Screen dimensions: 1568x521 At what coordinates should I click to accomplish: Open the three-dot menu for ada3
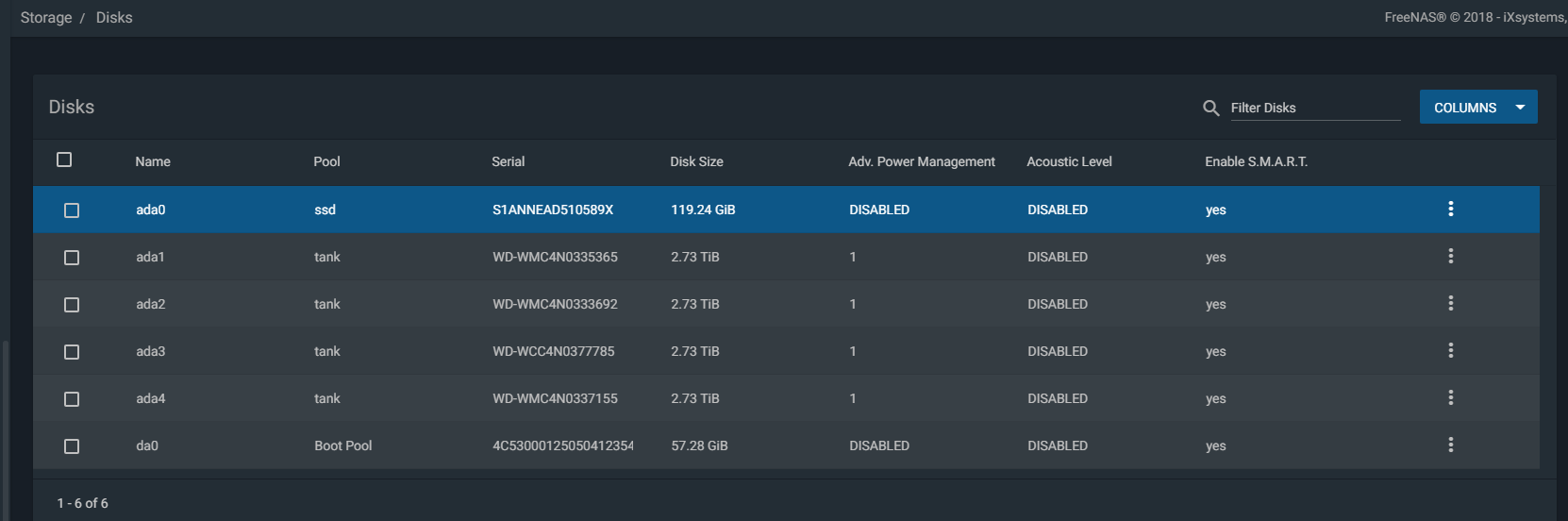pos(1450,350)
